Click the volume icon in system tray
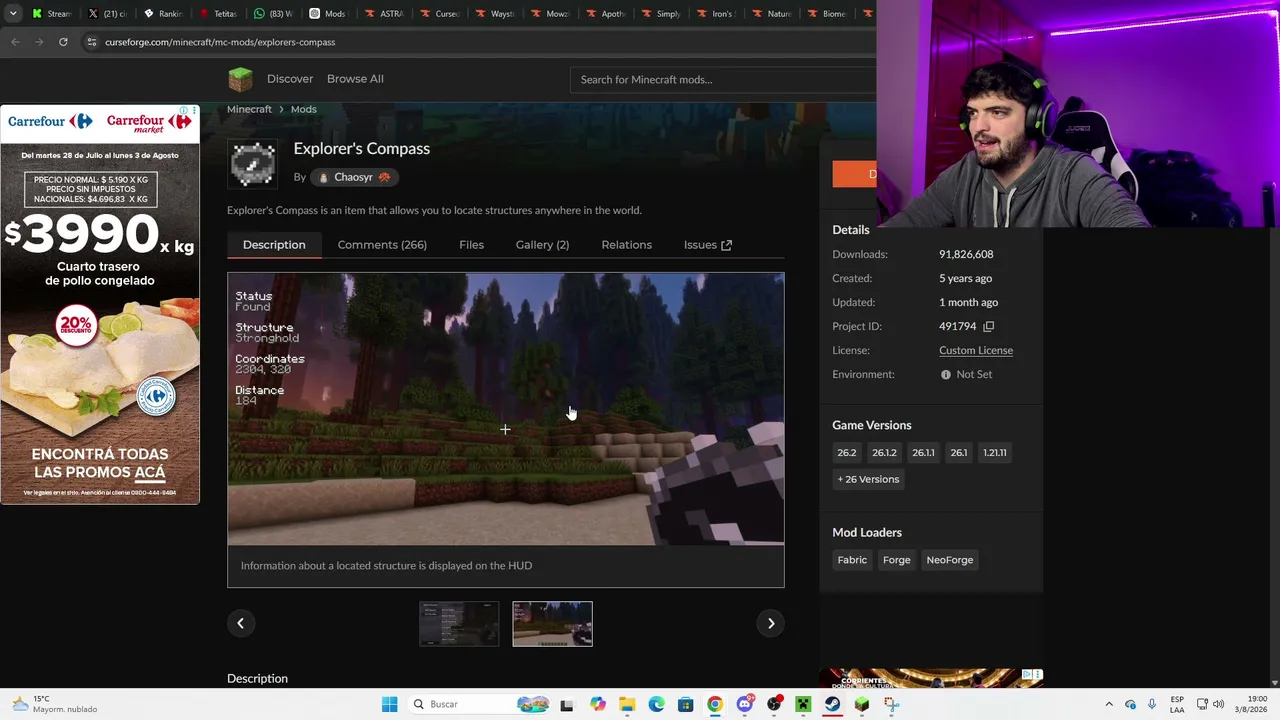The image size is (1280, 720). [x=1218, y=704]
